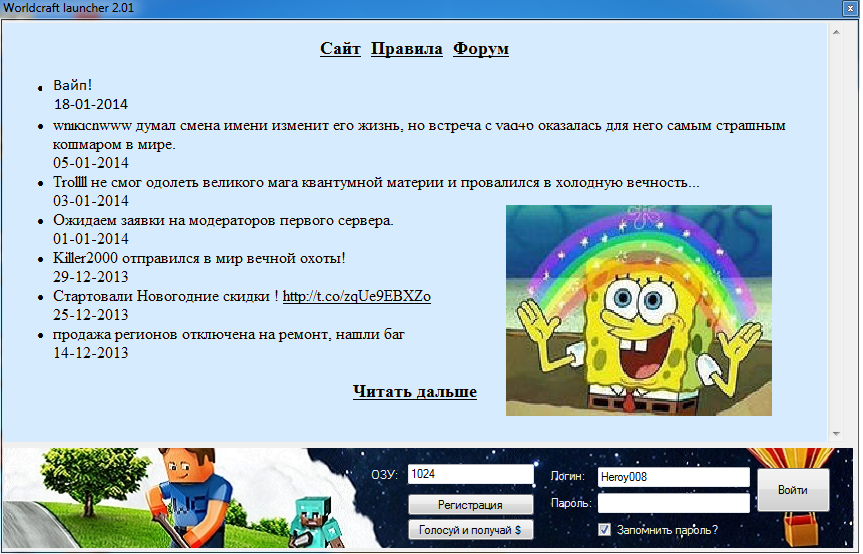Click the Голосуй и получай $ button
Screen dimensions: 863x554
click(471, 530)
